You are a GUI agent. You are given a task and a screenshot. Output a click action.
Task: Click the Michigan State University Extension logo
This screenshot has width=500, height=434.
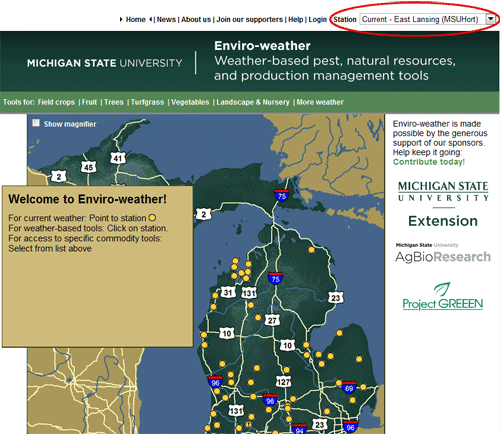443,204
